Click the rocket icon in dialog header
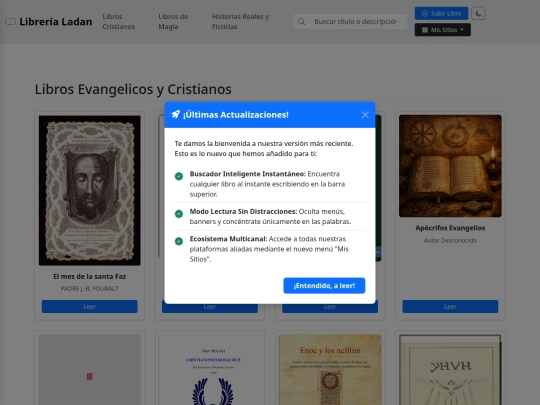The image size is (540, 405). click(176, 114)
